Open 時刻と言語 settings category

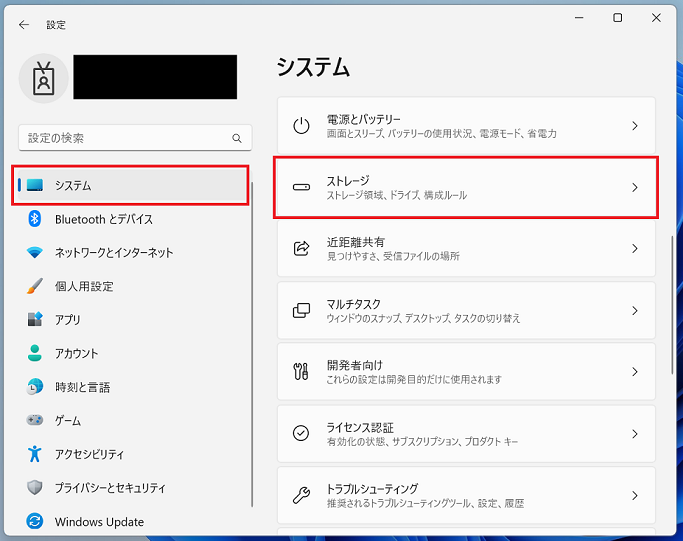[x=130, y=387]
